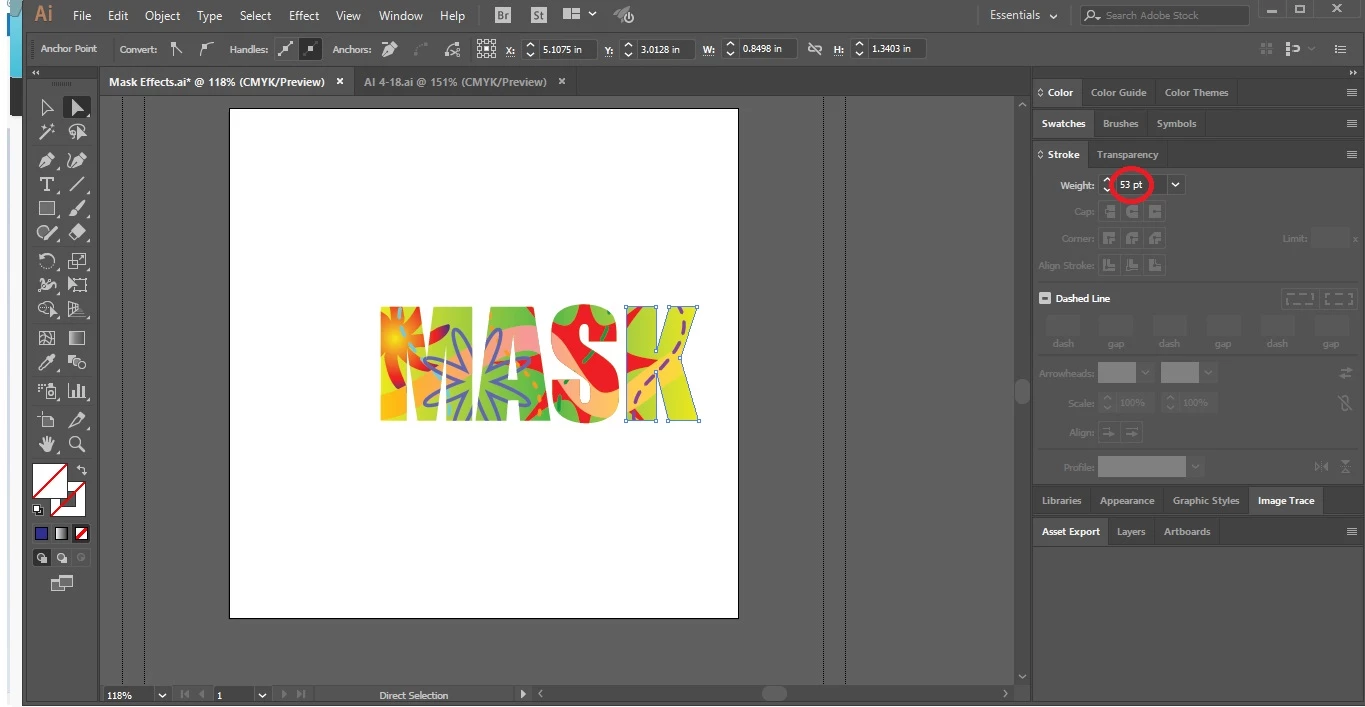Screen dimensions: 1365x707
Task: Select the Type tool
Action: click(47, 184)
